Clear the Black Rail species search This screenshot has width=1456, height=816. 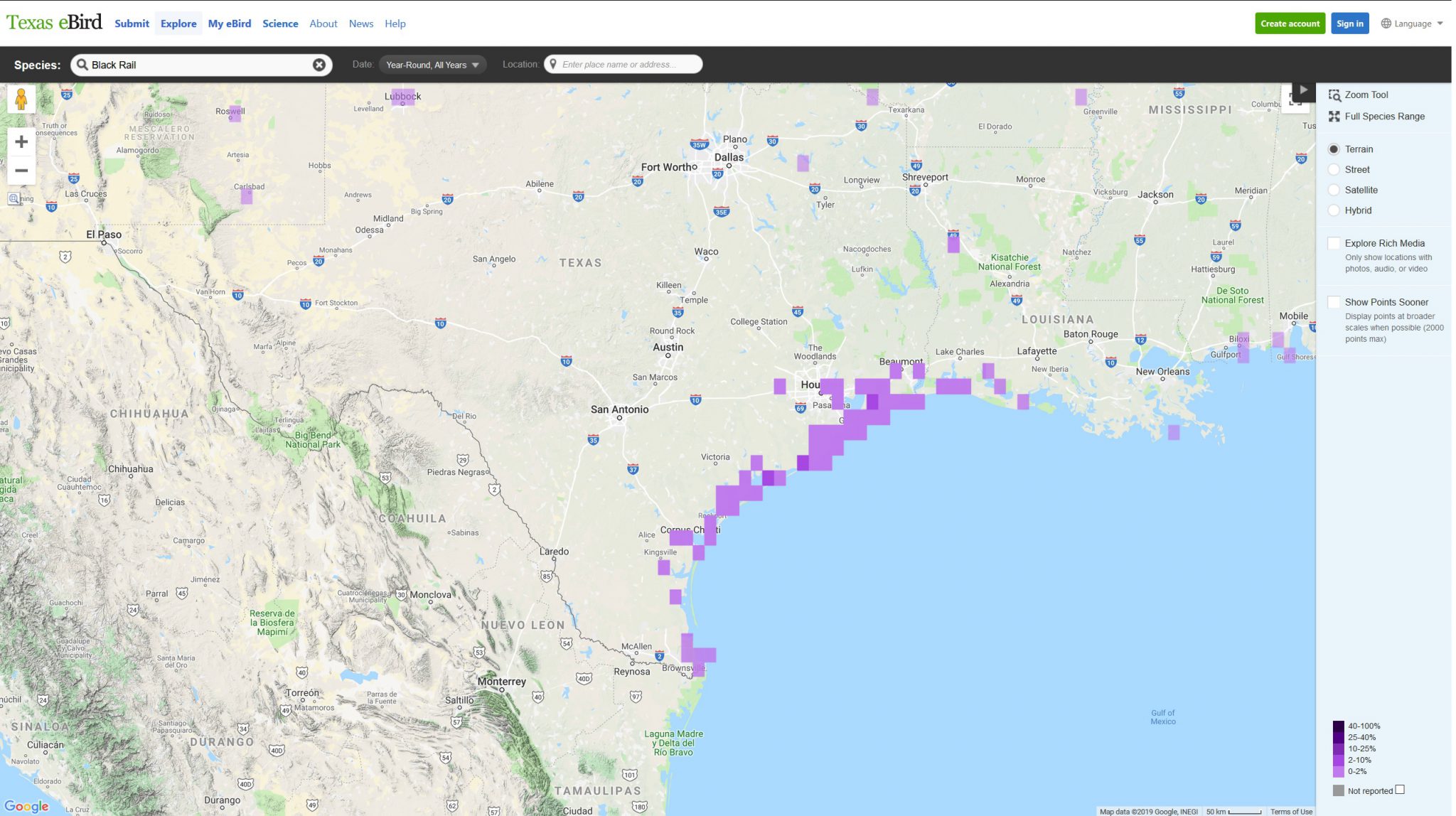point(319,65)
